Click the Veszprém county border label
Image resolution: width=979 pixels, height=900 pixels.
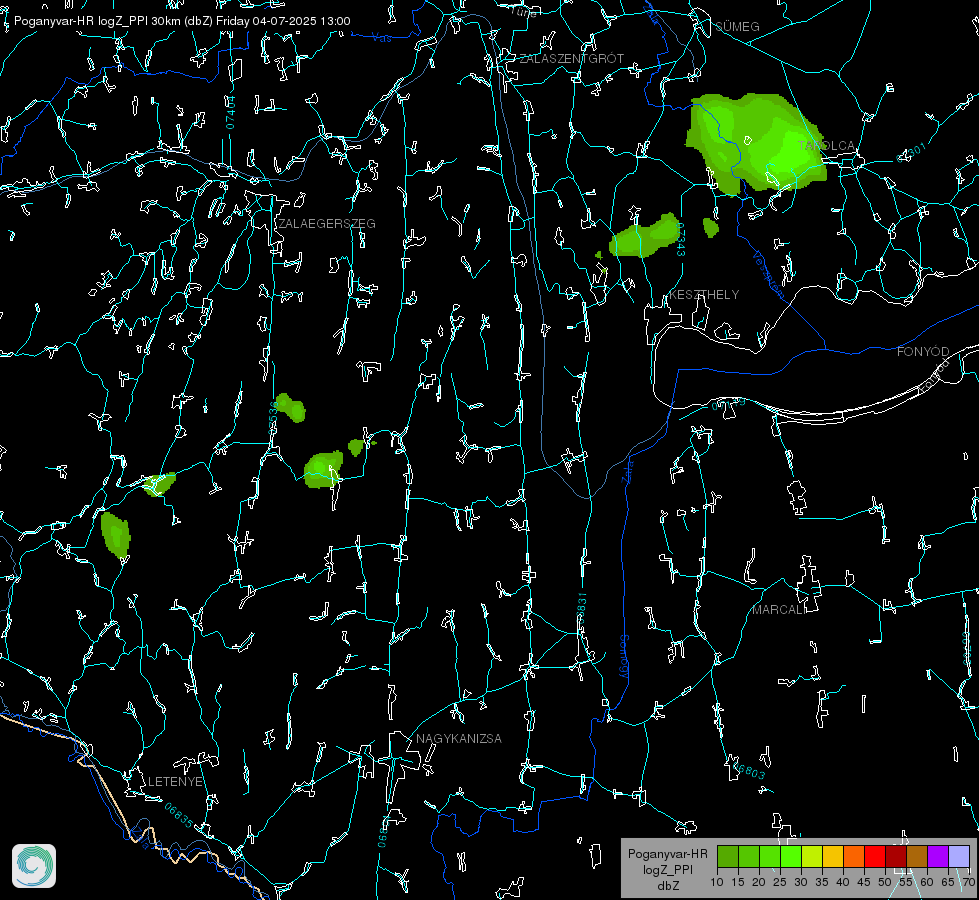click(x=769, y=275)
